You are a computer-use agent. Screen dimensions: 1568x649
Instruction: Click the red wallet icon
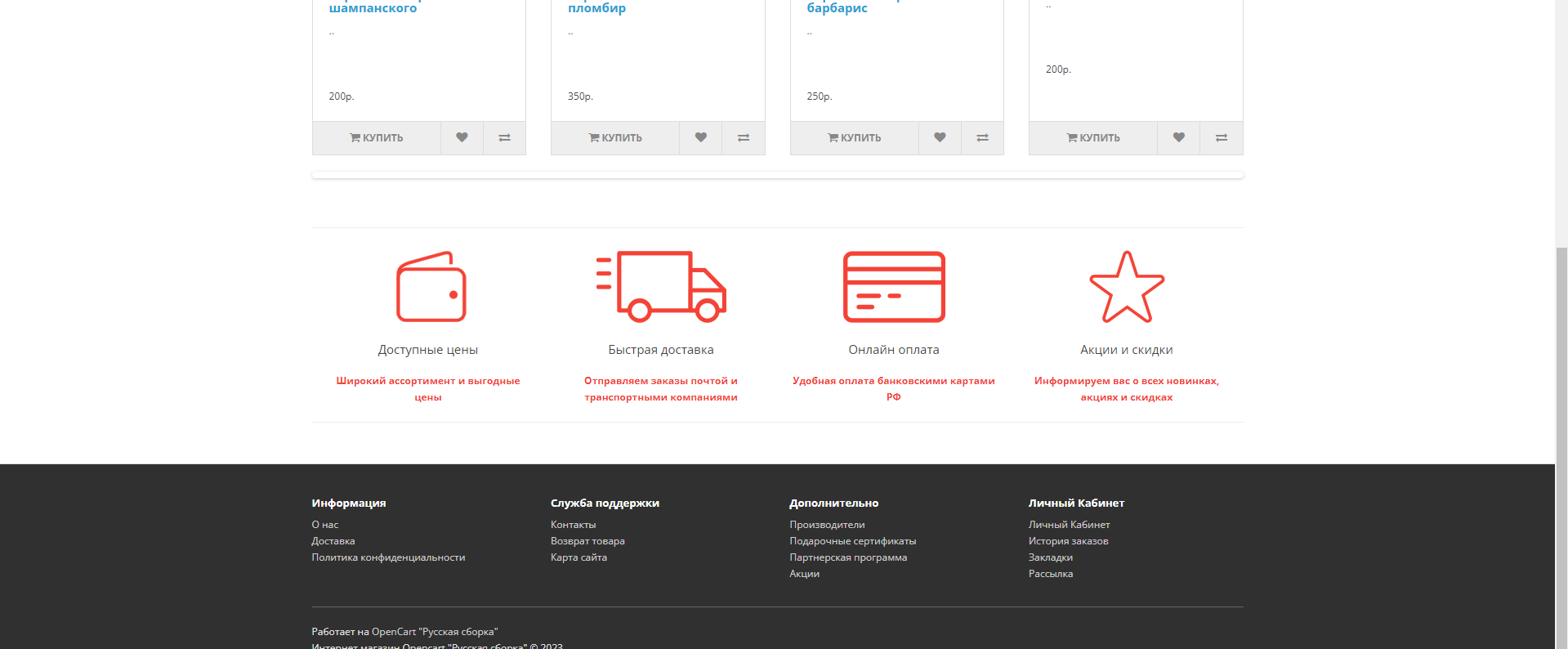point(431,287)
